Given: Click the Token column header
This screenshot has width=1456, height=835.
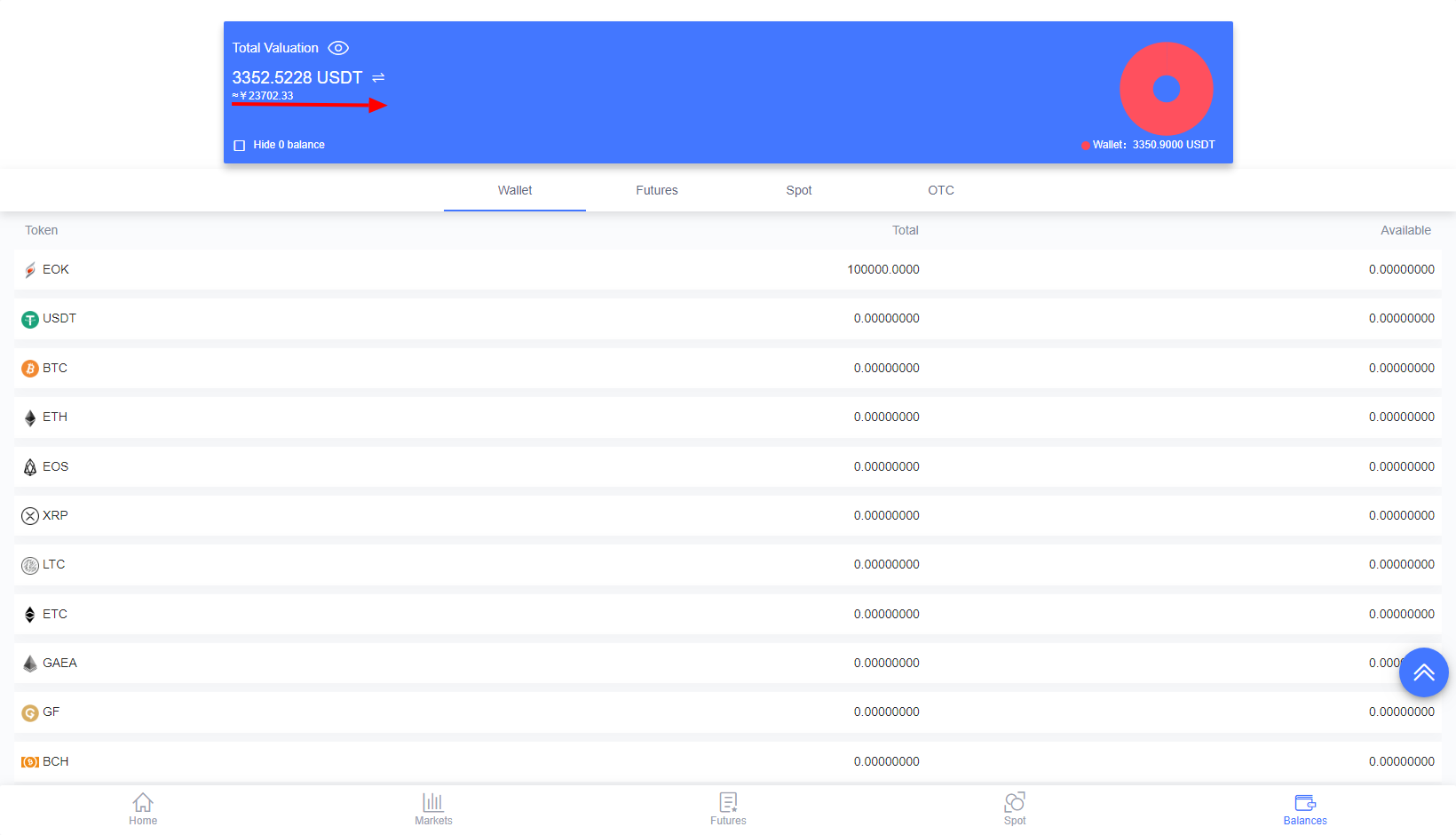Looking at the screenshot, I should tap(41, 230).
